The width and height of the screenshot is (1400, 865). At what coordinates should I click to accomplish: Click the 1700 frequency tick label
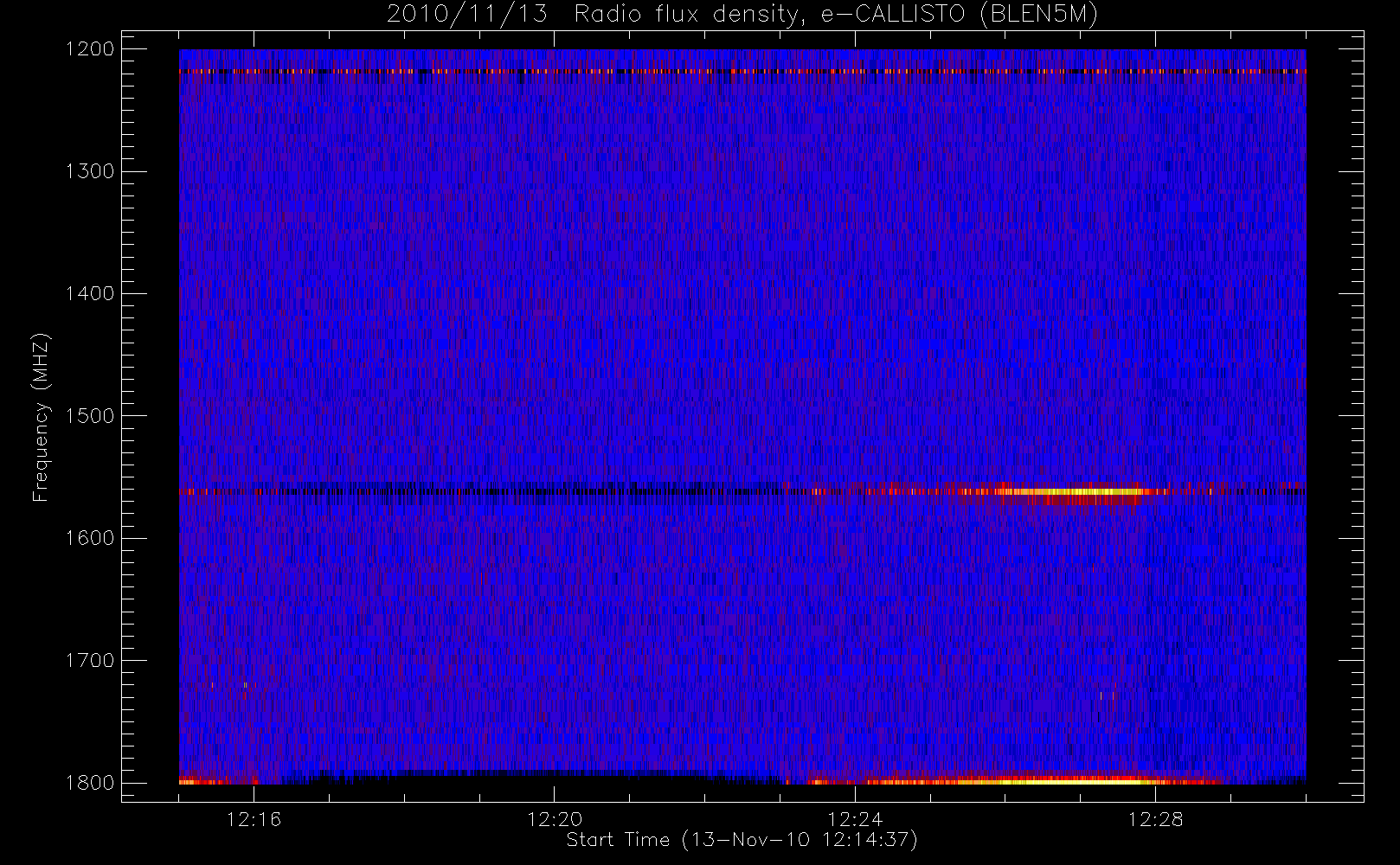(x=90, y=661)
